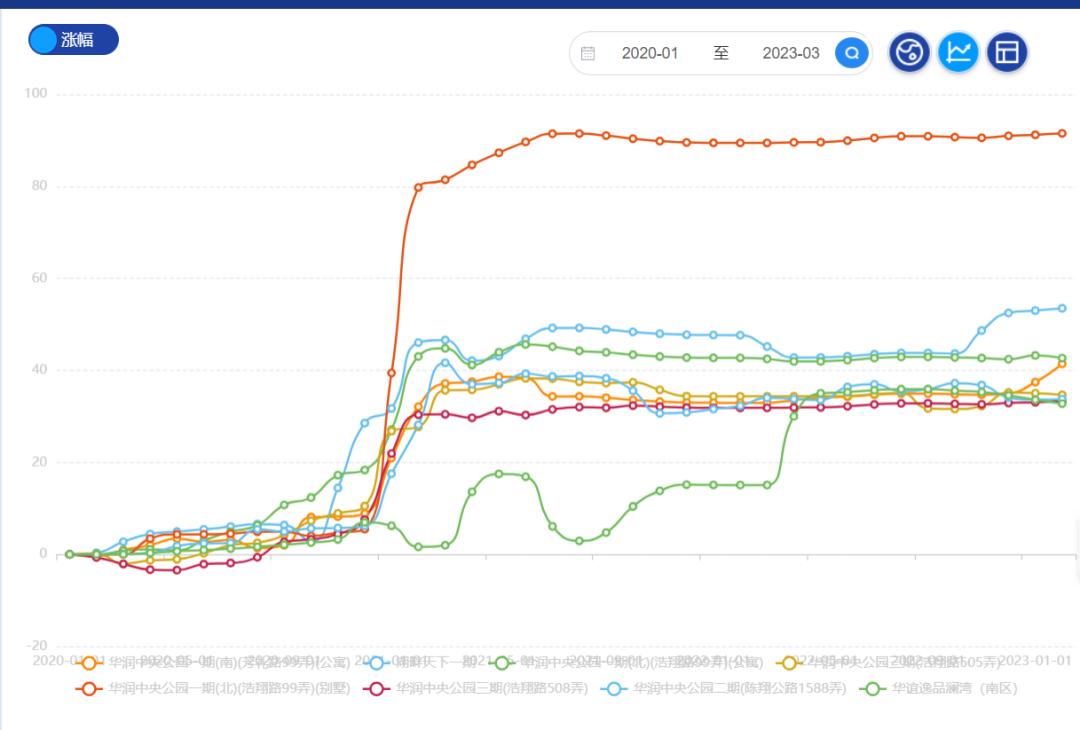Open the table layout view icon

click(x=1007, y=52)
